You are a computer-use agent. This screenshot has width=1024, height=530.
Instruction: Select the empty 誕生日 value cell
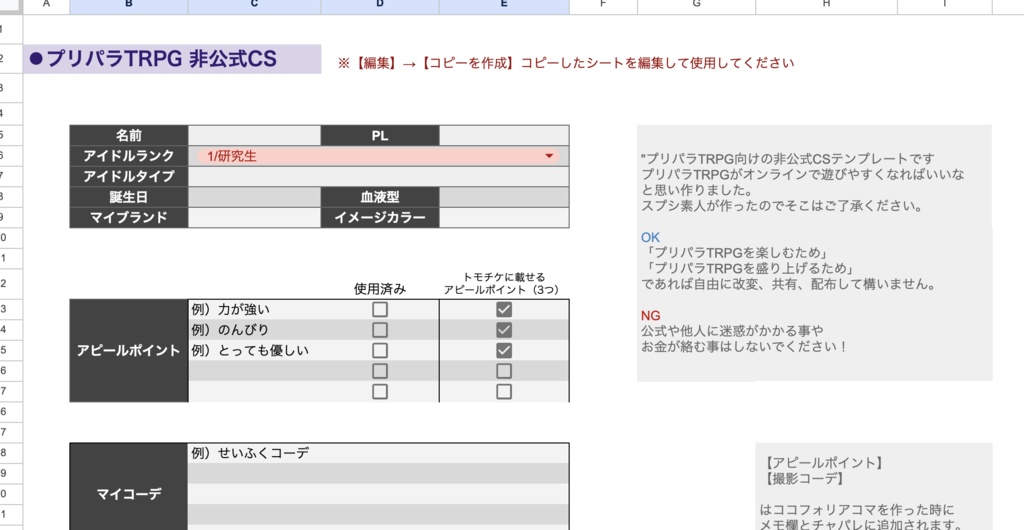254,197
